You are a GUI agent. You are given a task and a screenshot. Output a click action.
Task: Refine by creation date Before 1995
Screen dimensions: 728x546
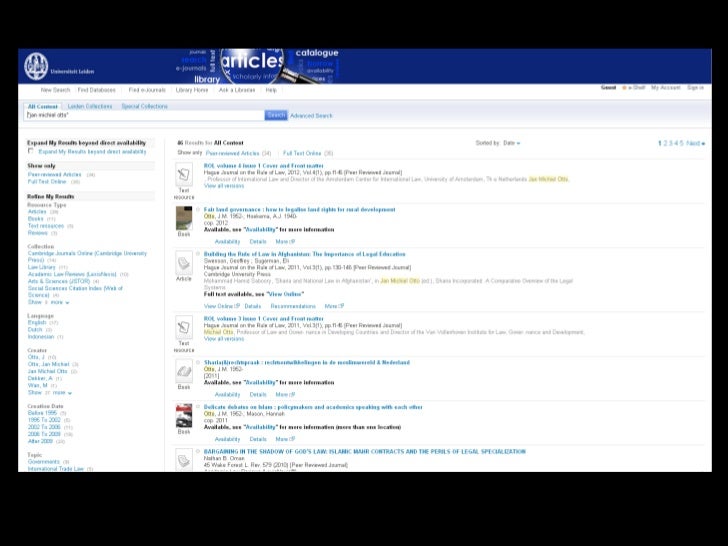42,413
